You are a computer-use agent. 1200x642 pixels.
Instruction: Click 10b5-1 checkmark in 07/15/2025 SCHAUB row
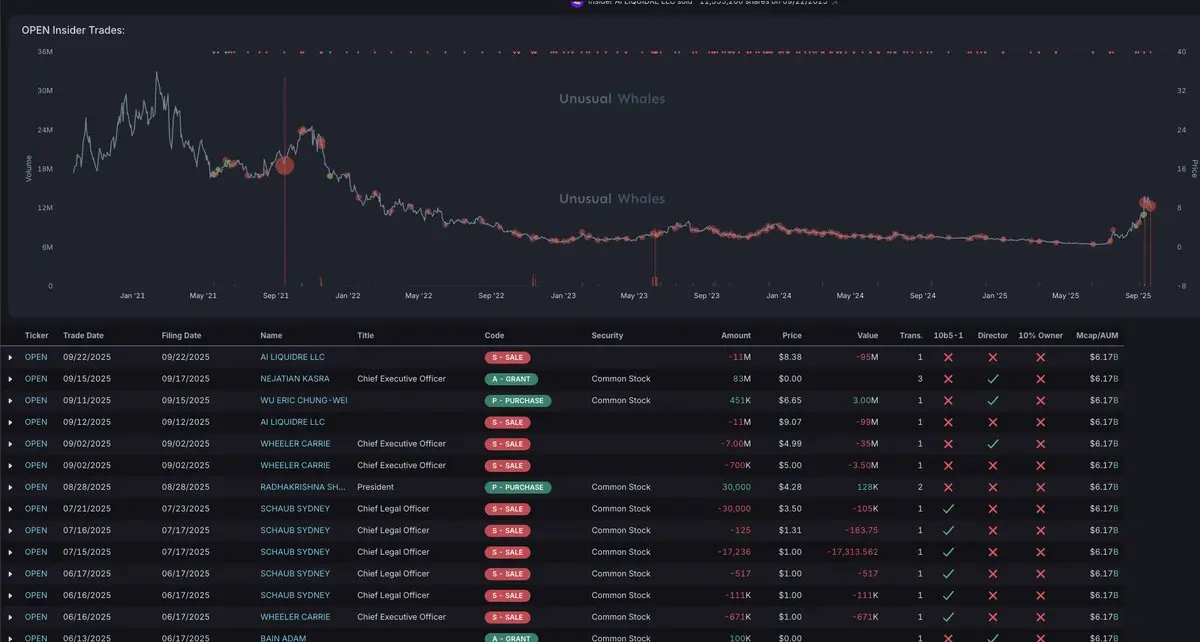(948, 552)
